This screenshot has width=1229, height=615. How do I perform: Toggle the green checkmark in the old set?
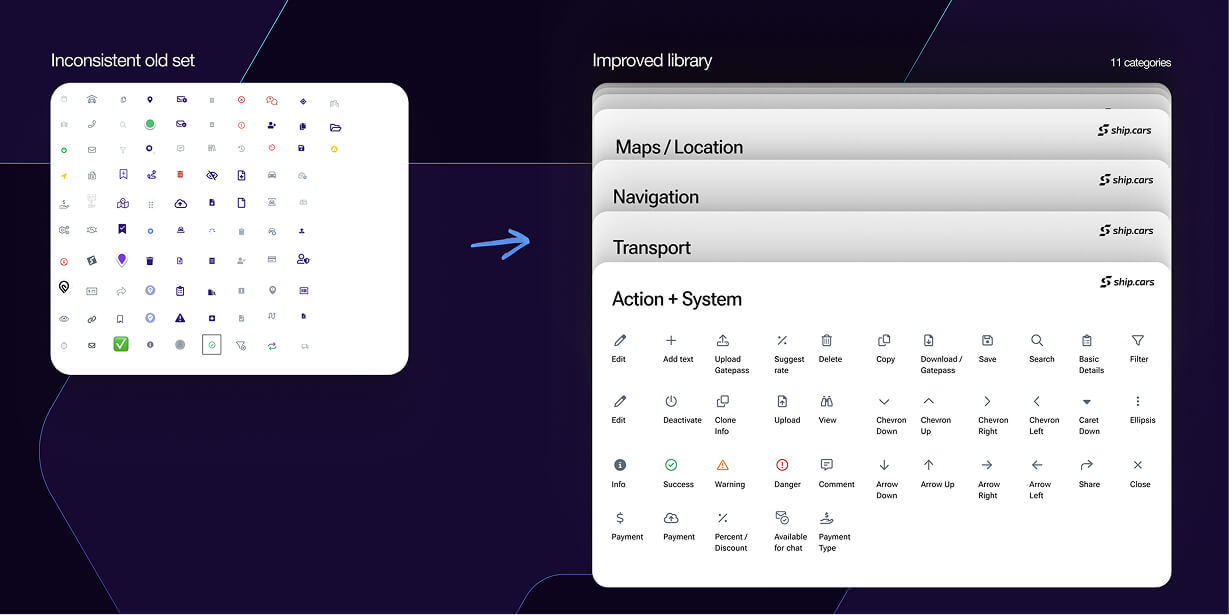click(x=120, y=345)
